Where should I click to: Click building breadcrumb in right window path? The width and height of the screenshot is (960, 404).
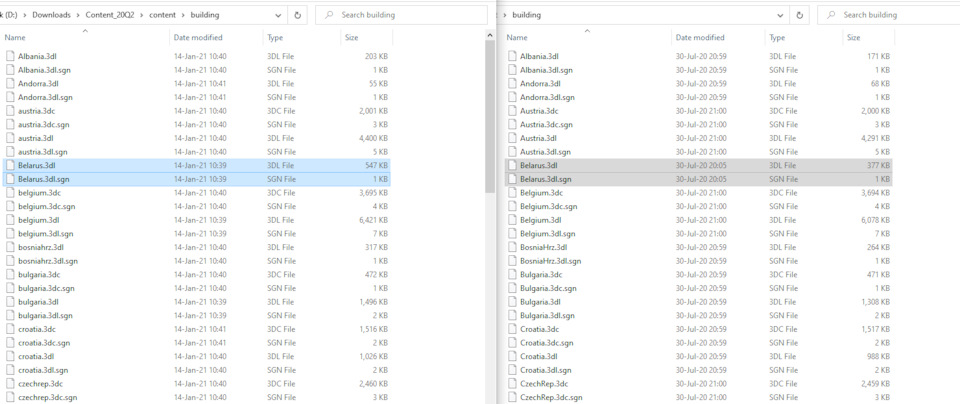pos(526,15)
